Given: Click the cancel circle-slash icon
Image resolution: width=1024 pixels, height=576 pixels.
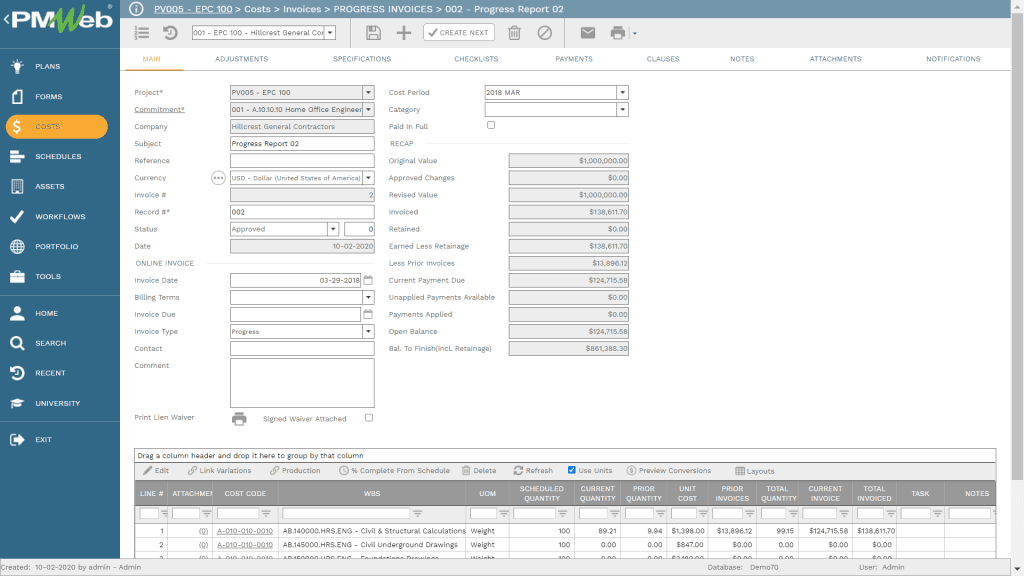Looking at the screenshot, I should [x=545, y=33].
